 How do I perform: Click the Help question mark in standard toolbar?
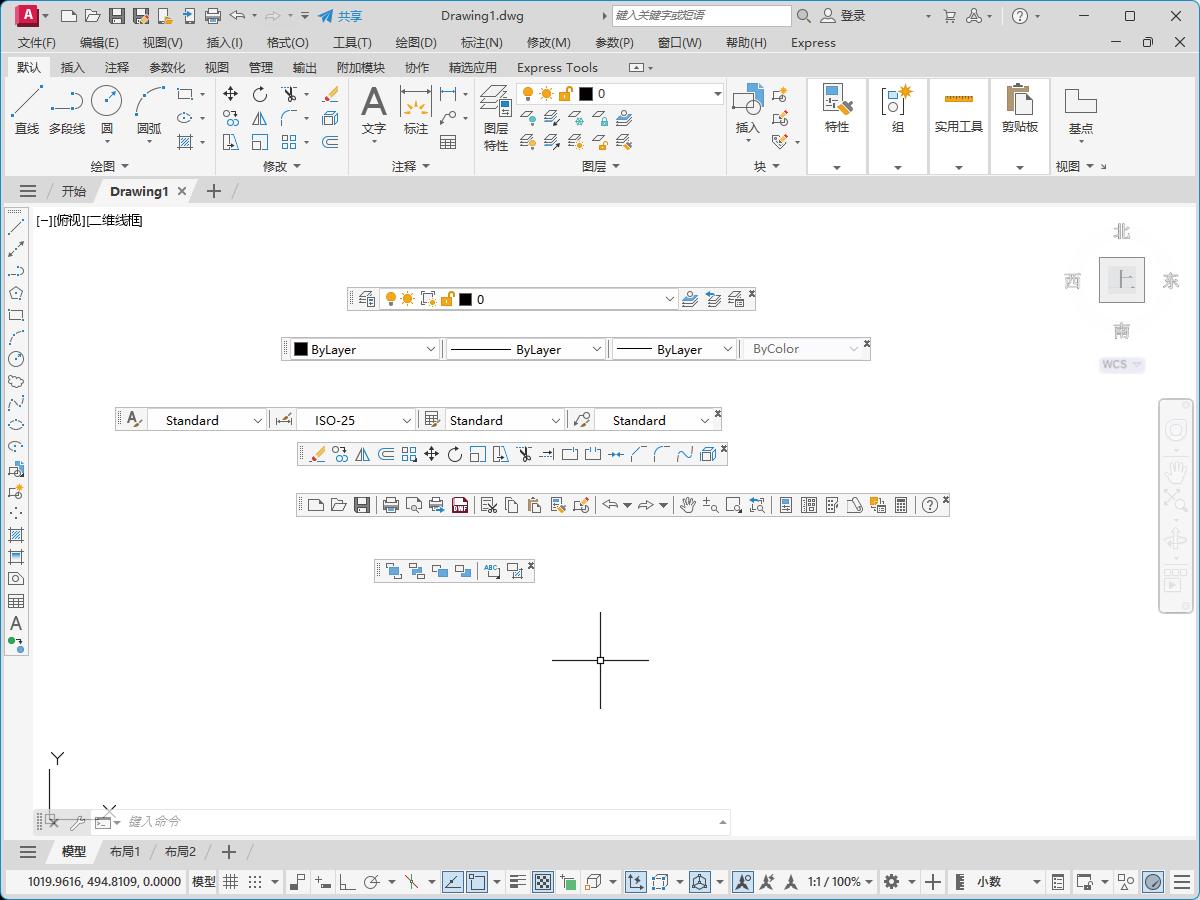pyautogui.click(x=930, y=505)
